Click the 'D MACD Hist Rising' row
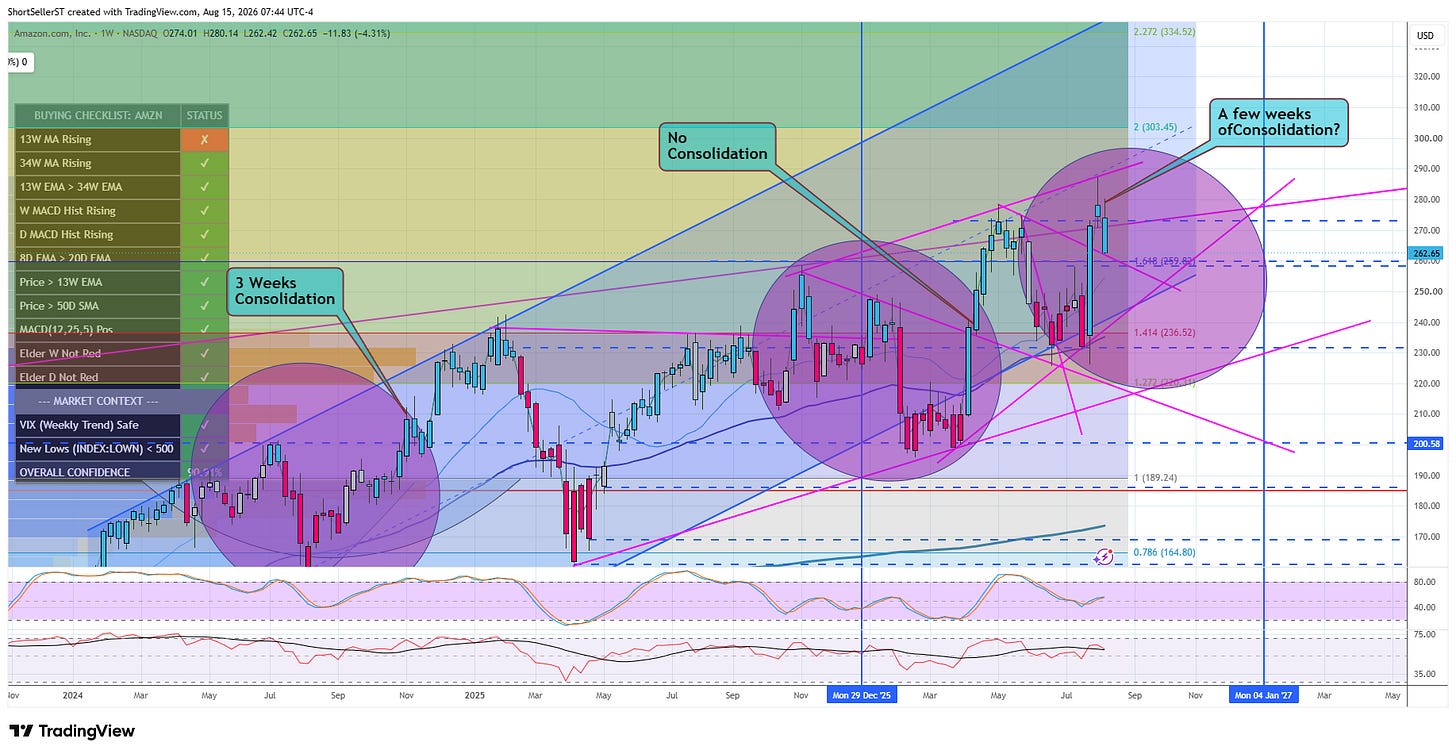This screenshot has width=1456, height=755. pos(97,235)
